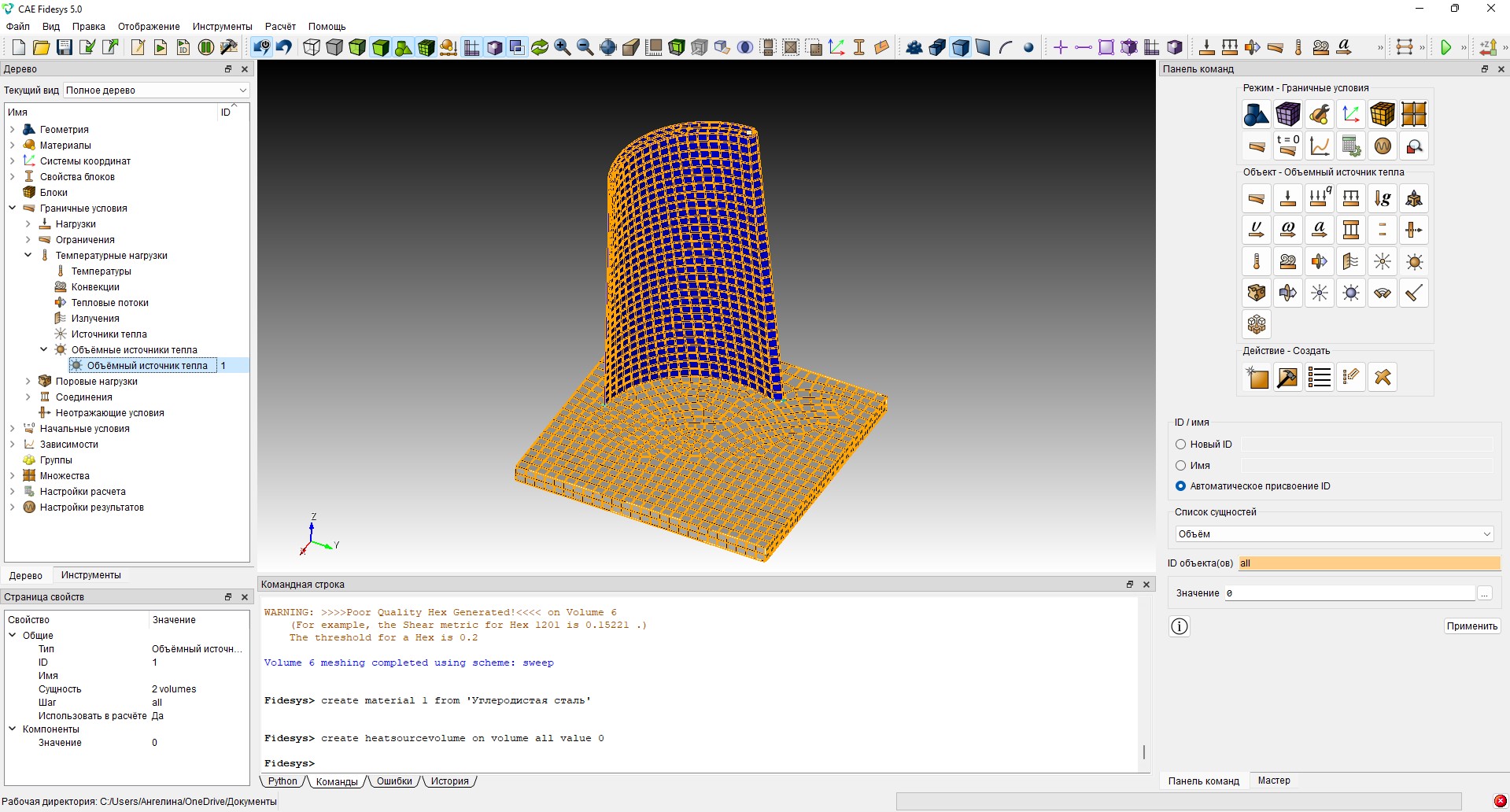Select the Новый ID radio button

[1180, 445]
